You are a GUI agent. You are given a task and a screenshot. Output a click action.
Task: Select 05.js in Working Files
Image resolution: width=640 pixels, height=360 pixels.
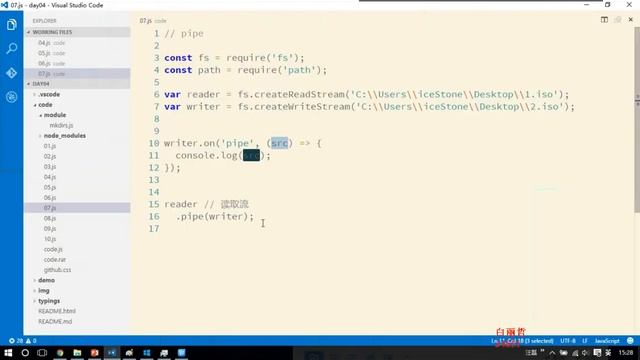pyautogui.click(x=77, y=53)
